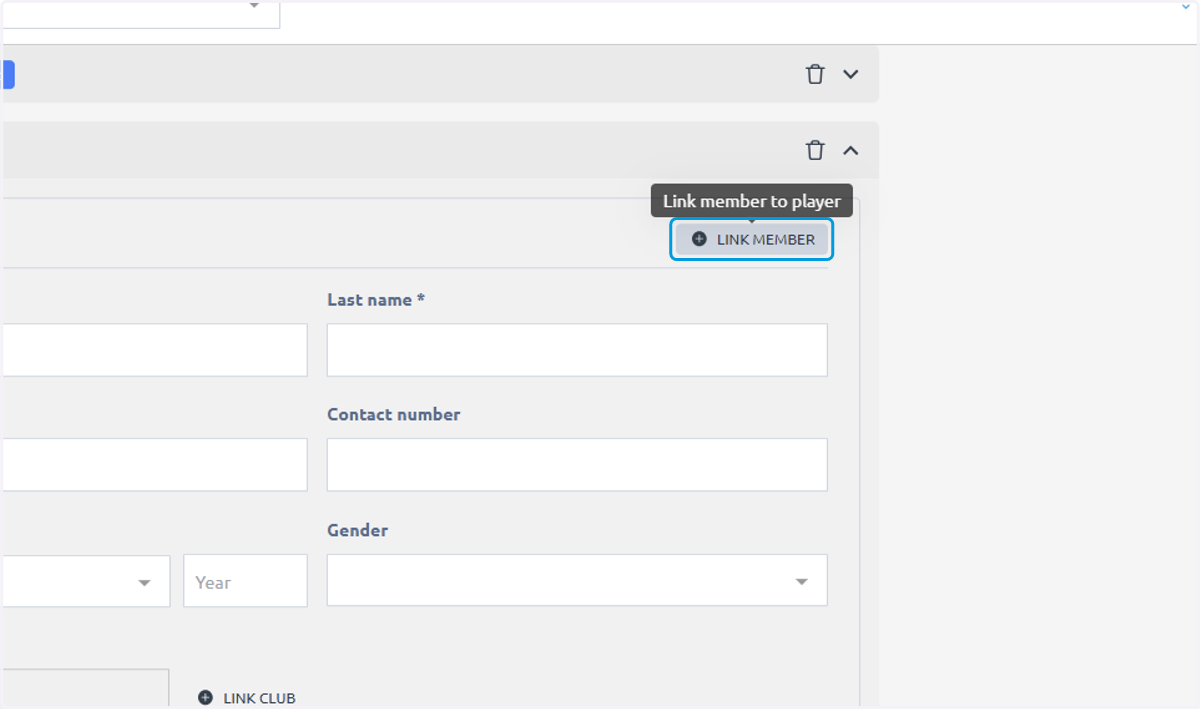Image resolution: width=1200 pixels, height=709 pixels.
Task: Click the LINK MEMBER button
Action: point(751,239)
